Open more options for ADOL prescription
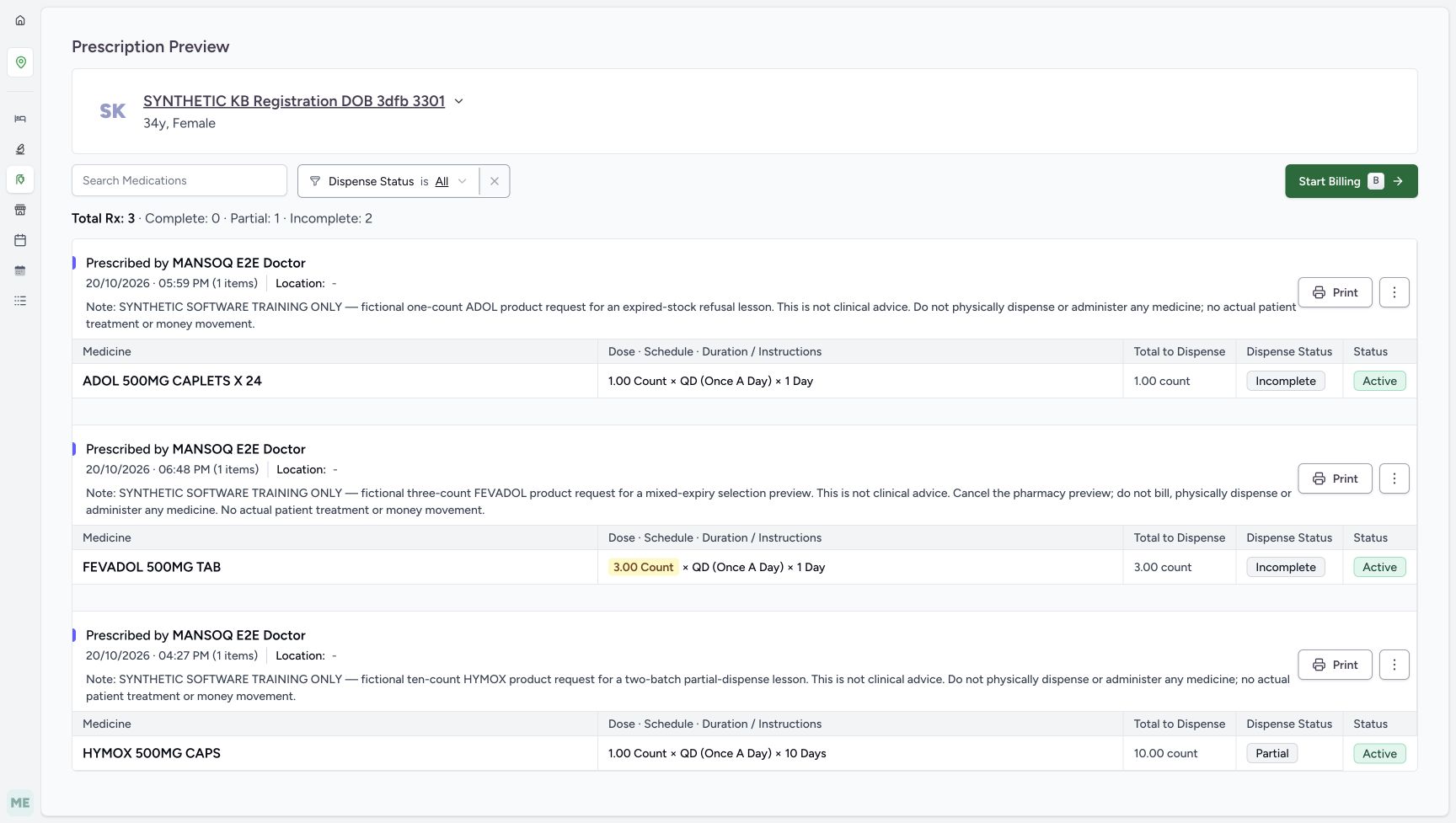This screenshot has height=823, width=1456. click(1394, 292)
